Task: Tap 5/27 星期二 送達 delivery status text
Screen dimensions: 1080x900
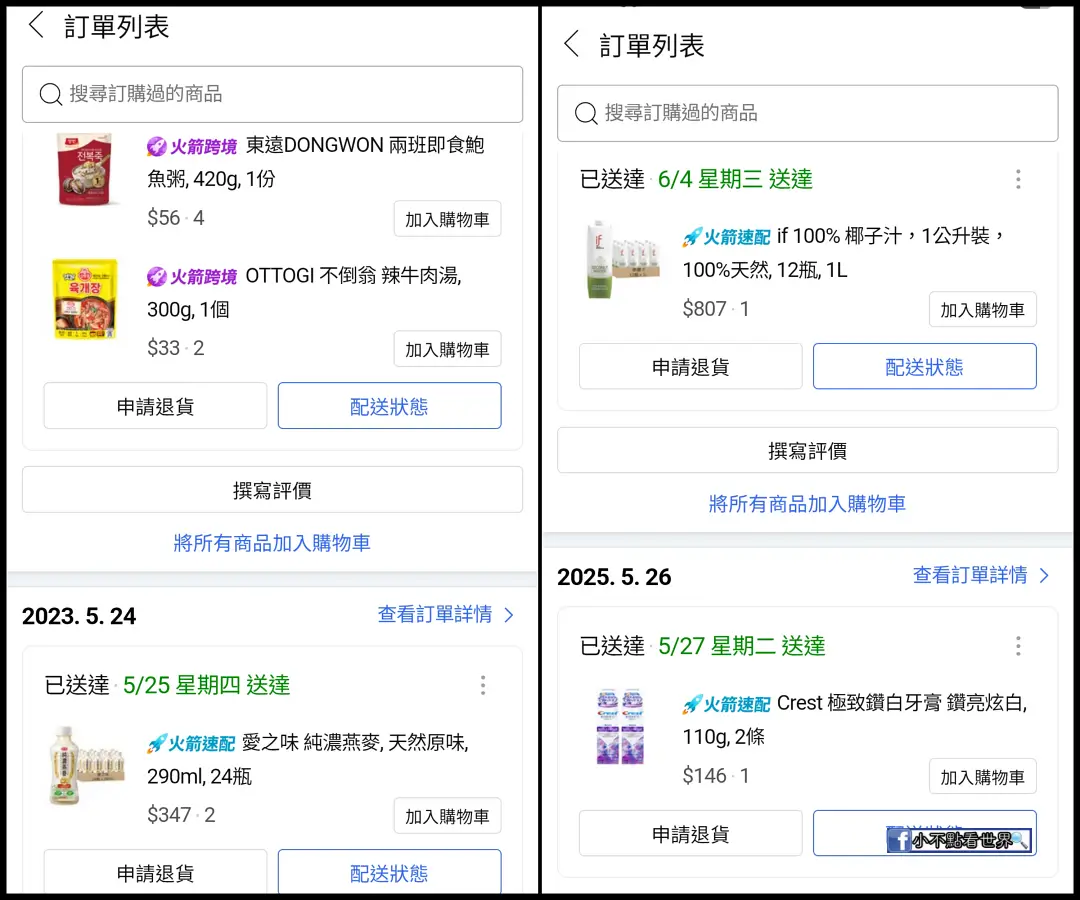Action: point(742,646)
